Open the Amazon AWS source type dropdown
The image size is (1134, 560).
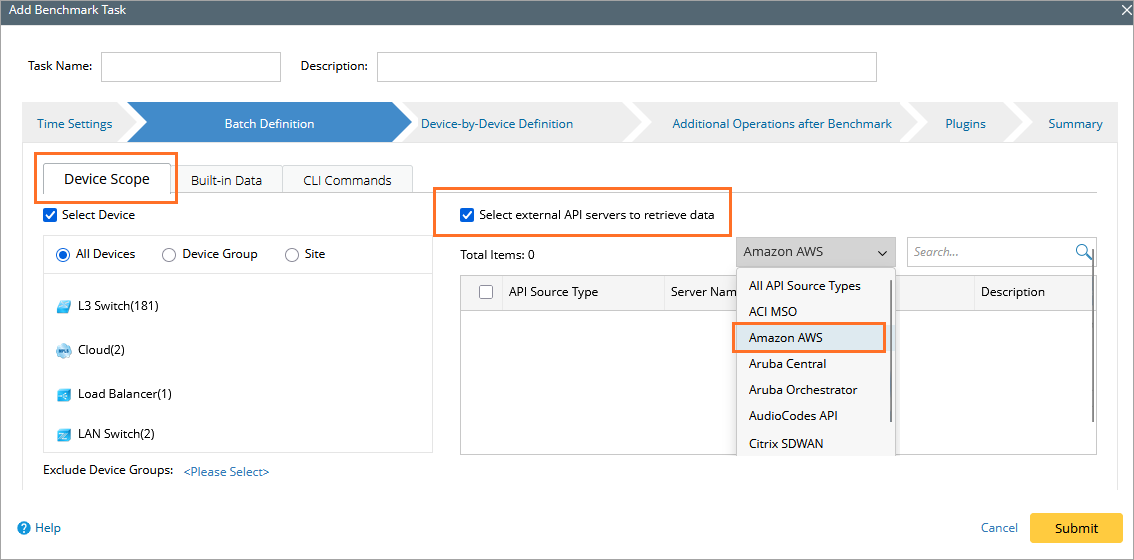pos(816,253)
